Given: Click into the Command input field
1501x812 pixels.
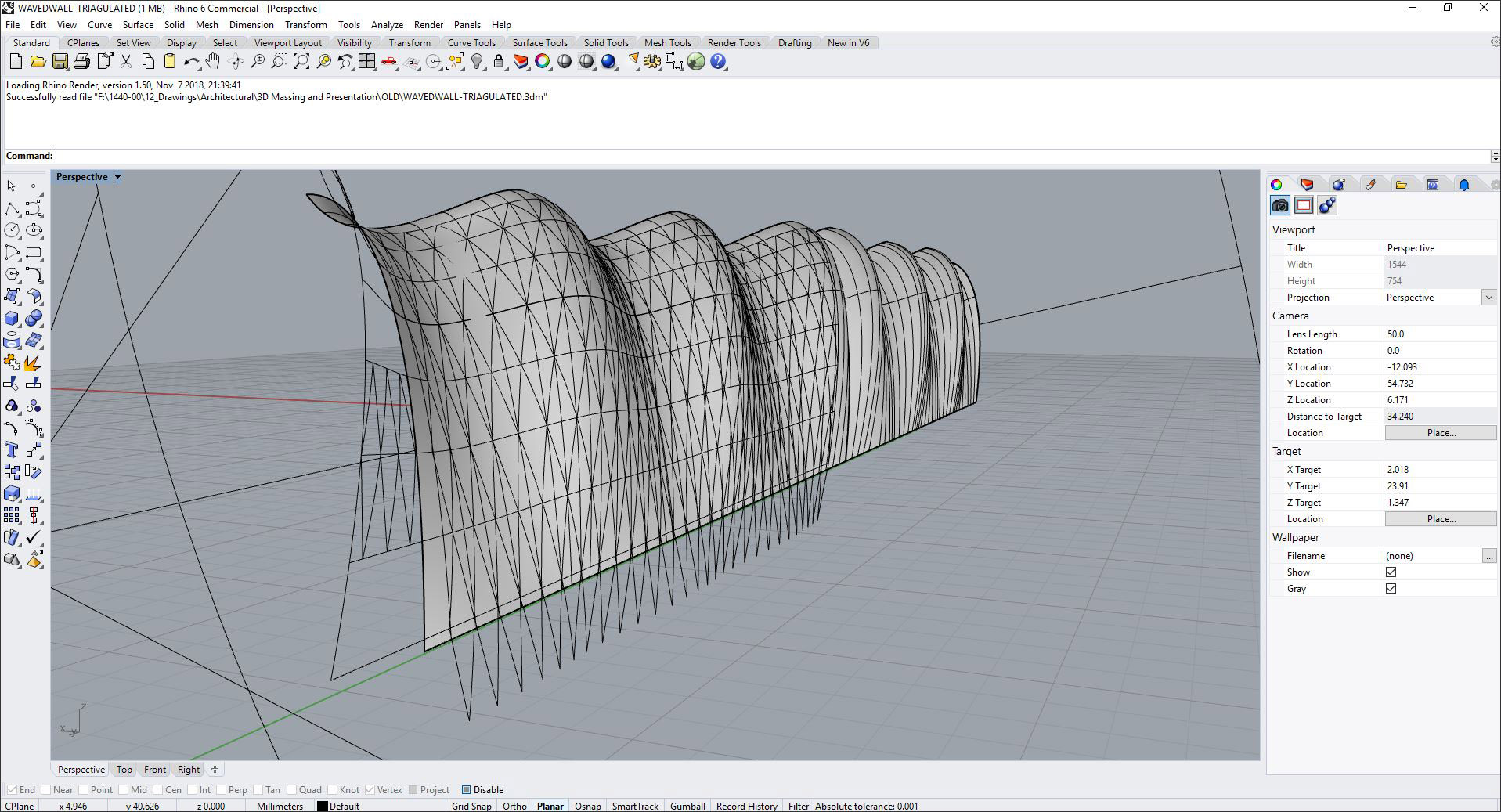Looking at the screenshot, I should pos(771,156).
